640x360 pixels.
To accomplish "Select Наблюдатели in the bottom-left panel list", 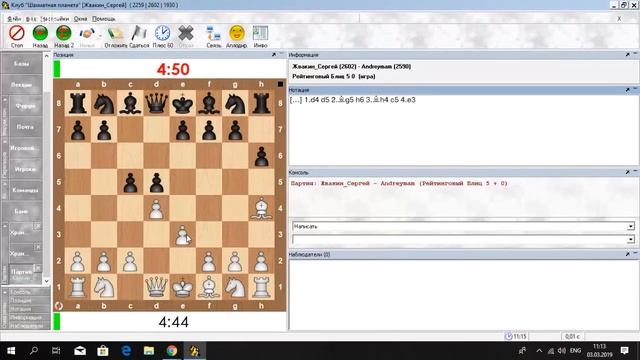I will click(26, 326).
